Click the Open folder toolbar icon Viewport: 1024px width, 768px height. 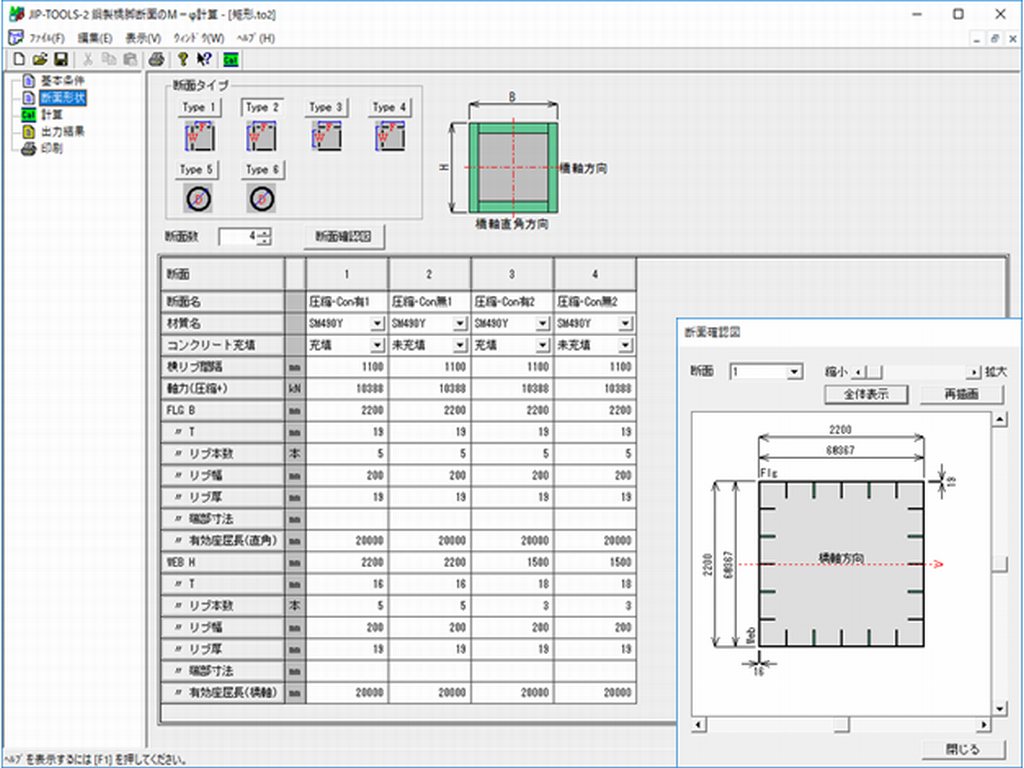point(40,59)
